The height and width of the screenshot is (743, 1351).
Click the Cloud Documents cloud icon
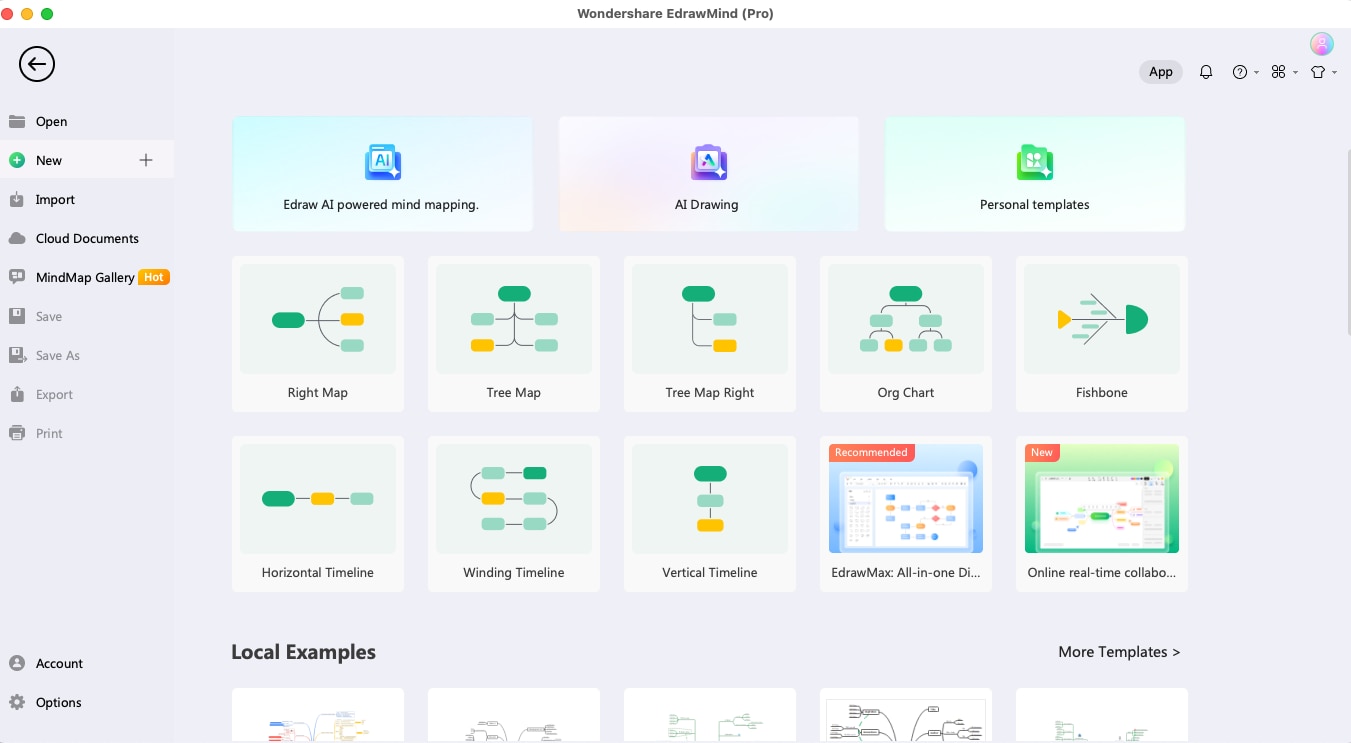point(17,239)
